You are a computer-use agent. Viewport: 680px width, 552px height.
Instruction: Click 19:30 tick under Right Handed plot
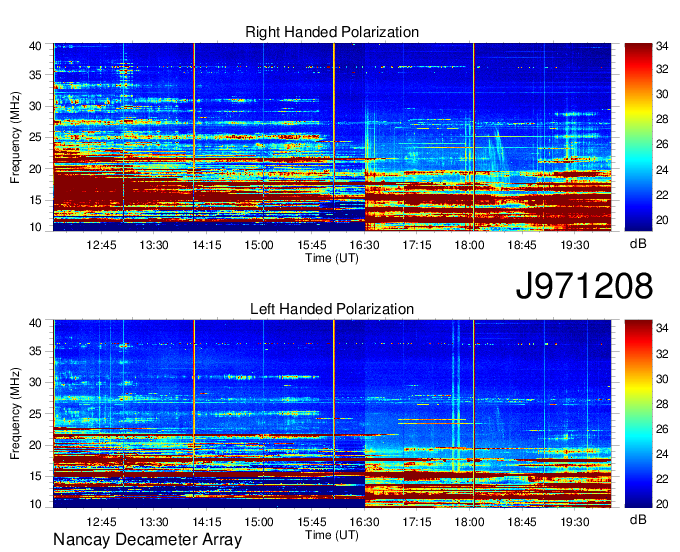pos(575,245)
